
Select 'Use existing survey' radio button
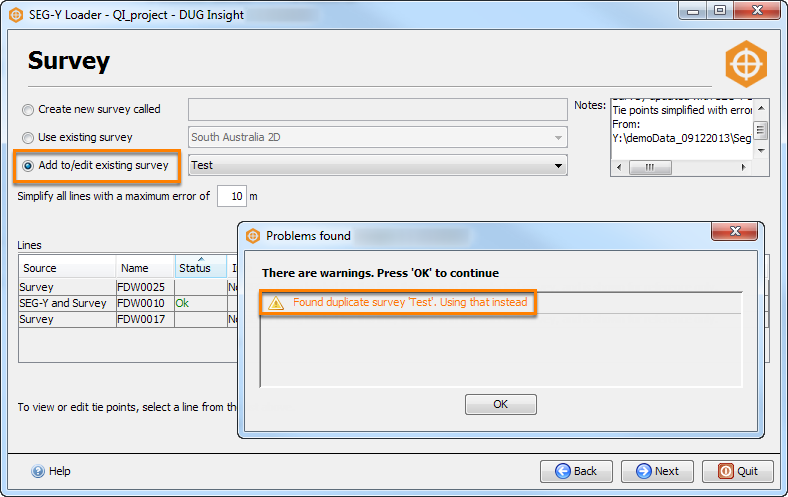click(28, 138)
